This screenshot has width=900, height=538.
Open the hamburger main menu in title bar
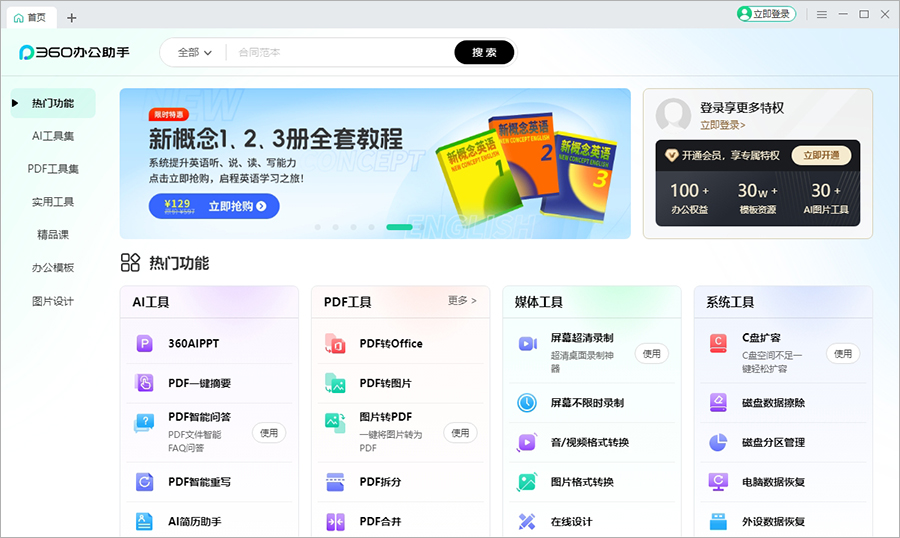click(x=821, y=14)
